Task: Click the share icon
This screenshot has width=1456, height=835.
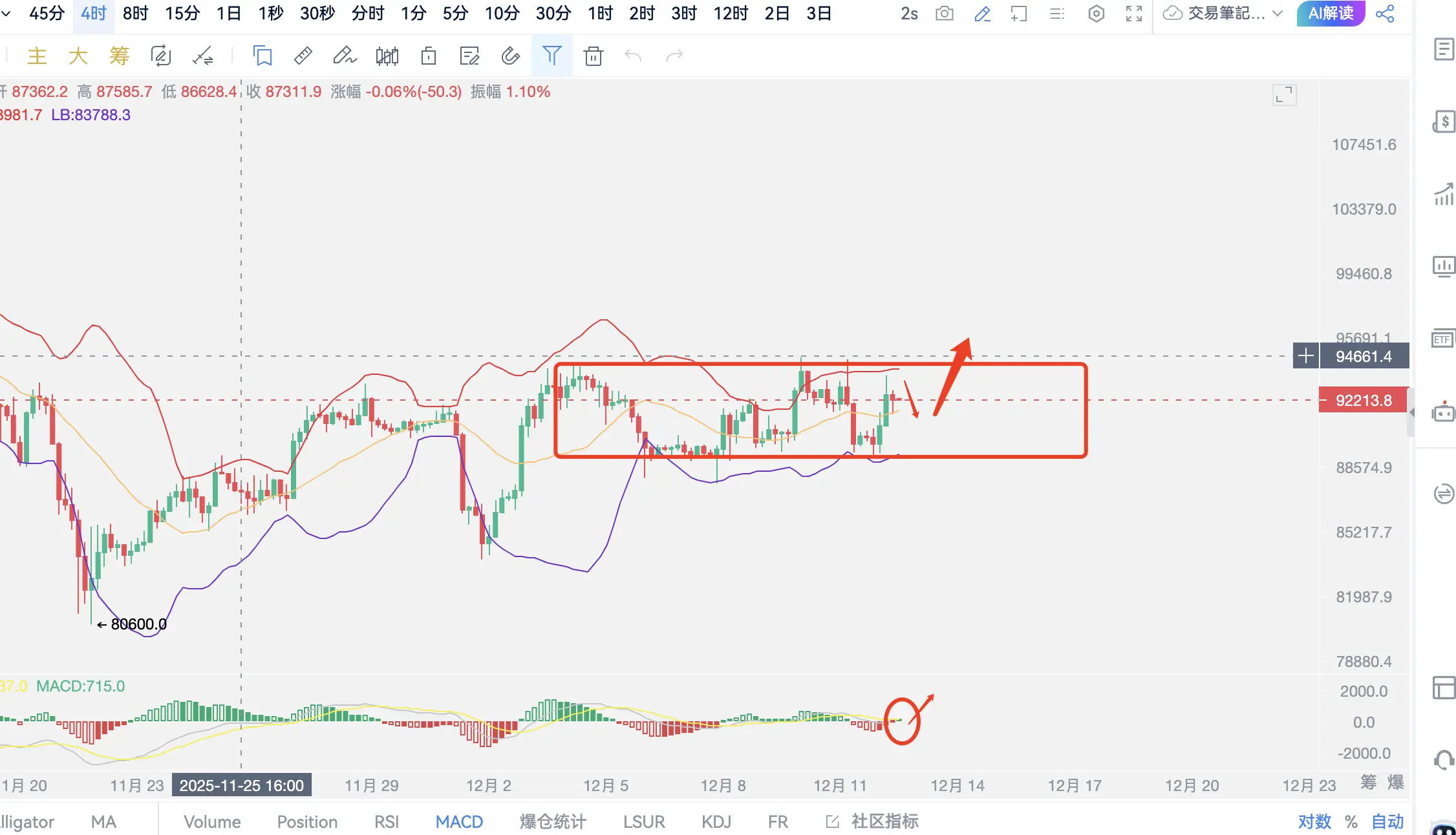Action: pyautogui.click(x=1385, y=14)
